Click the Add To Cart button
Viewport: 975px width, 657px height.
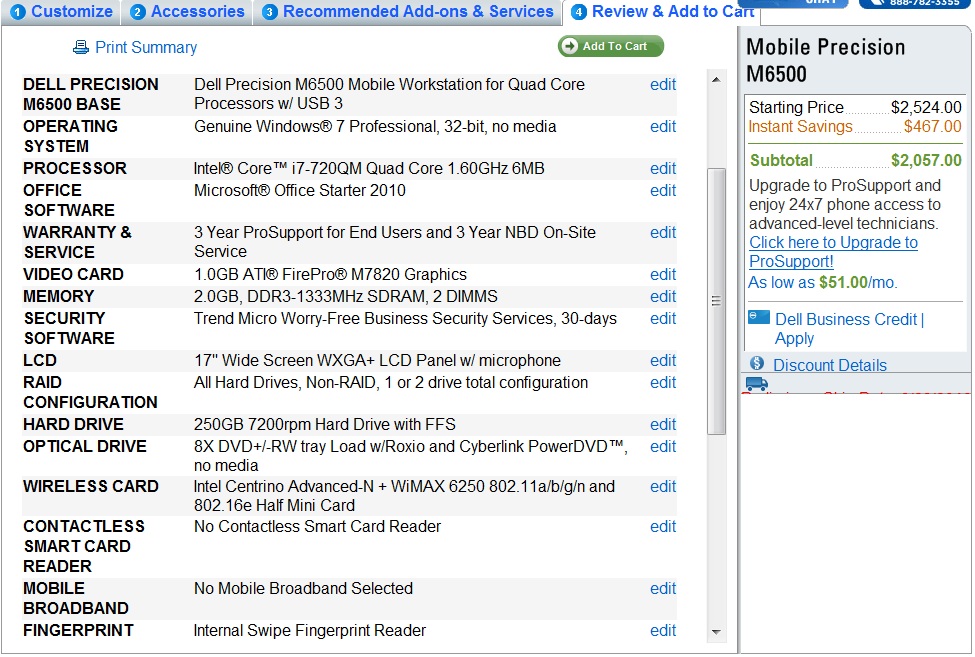click(611, 46)
